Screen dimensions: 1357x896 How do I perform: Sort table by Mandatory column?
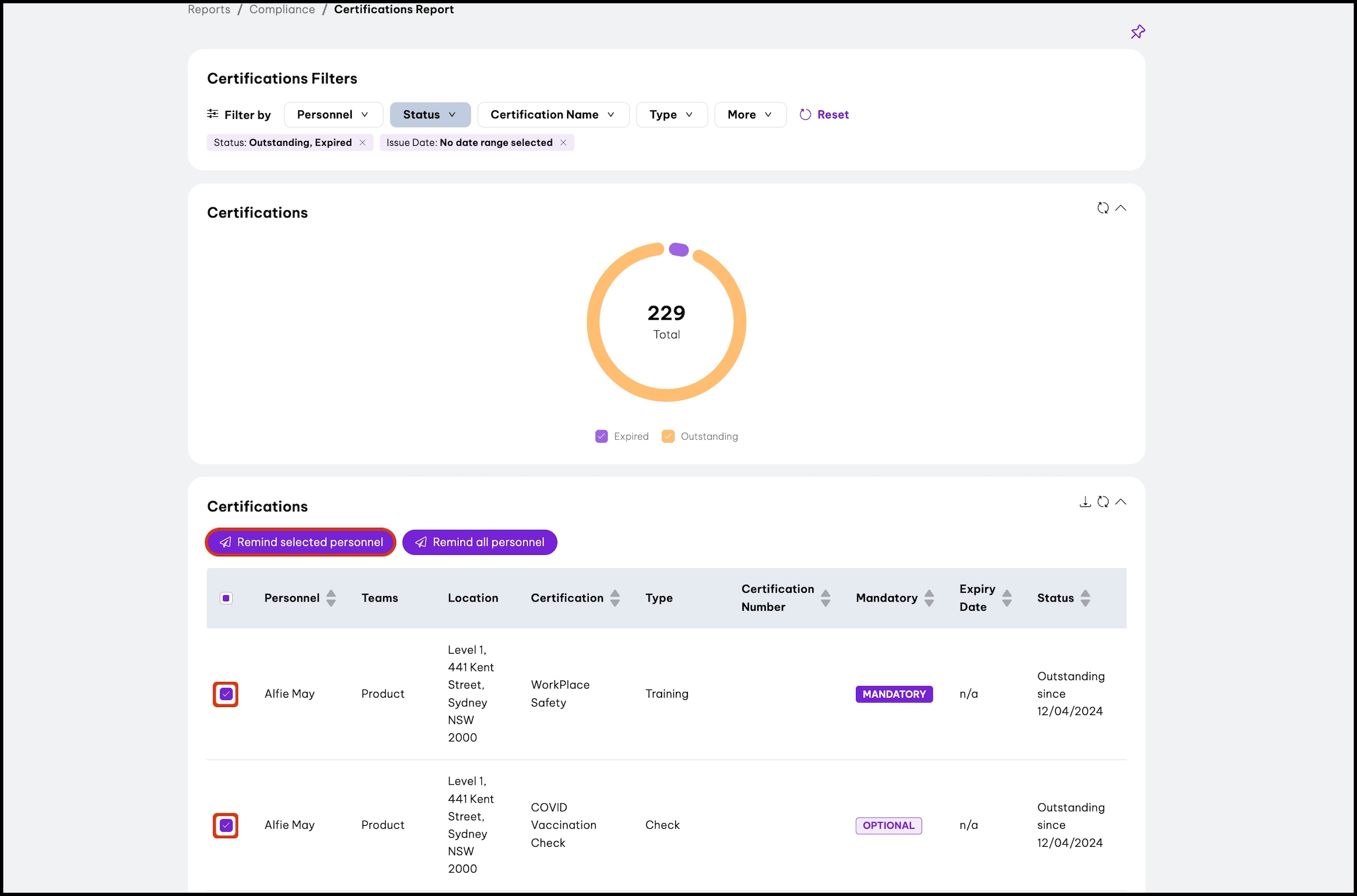point(929,598)
